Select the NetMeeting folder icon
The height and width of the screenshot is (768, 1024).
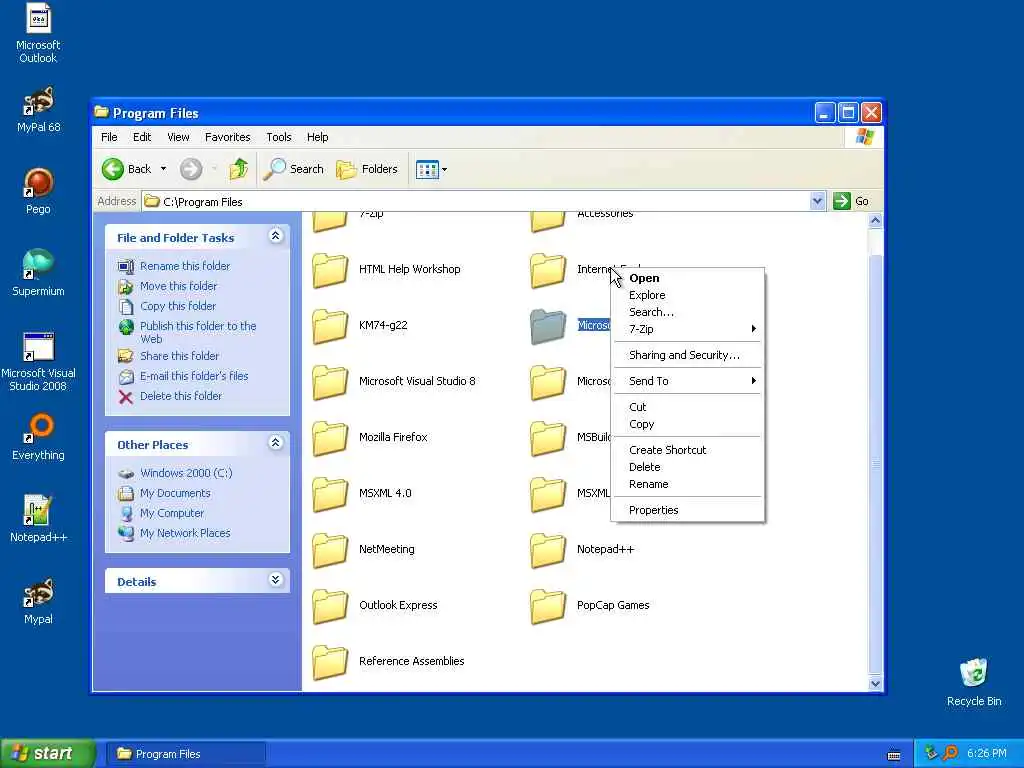pyautogui.click(x=330, y=550)
